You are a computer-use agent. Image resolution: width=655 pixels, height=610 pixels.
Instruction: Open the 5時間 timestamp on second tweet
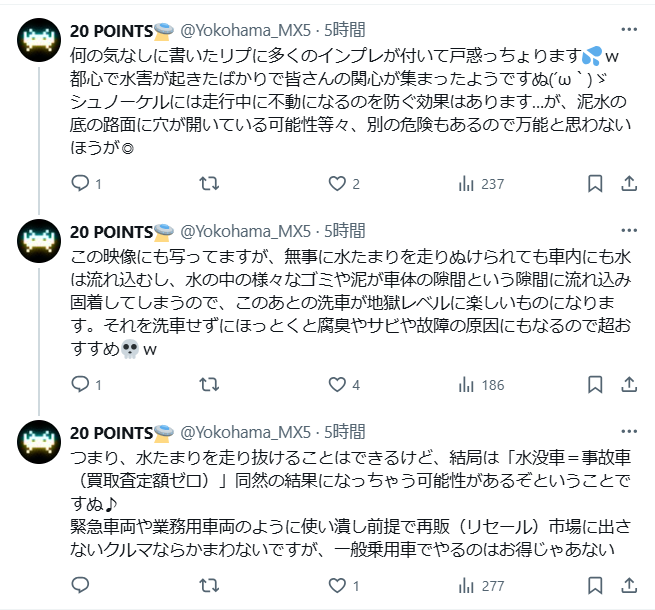click(x=343, y=230)
